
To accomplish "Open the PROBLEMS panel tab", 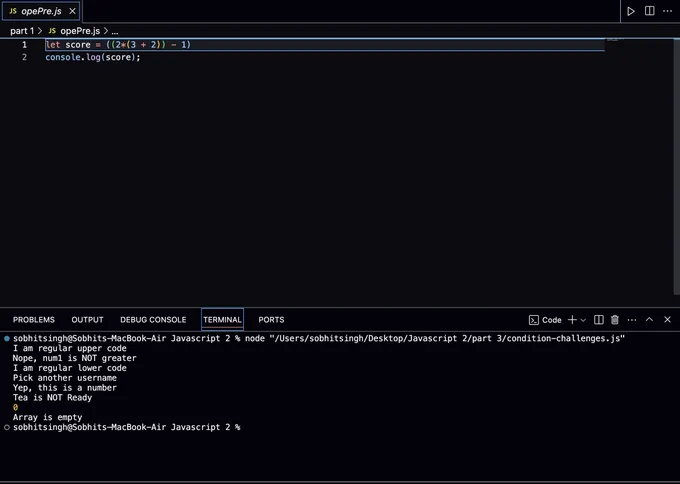I will pyautogui.click(x=34, y=320).
